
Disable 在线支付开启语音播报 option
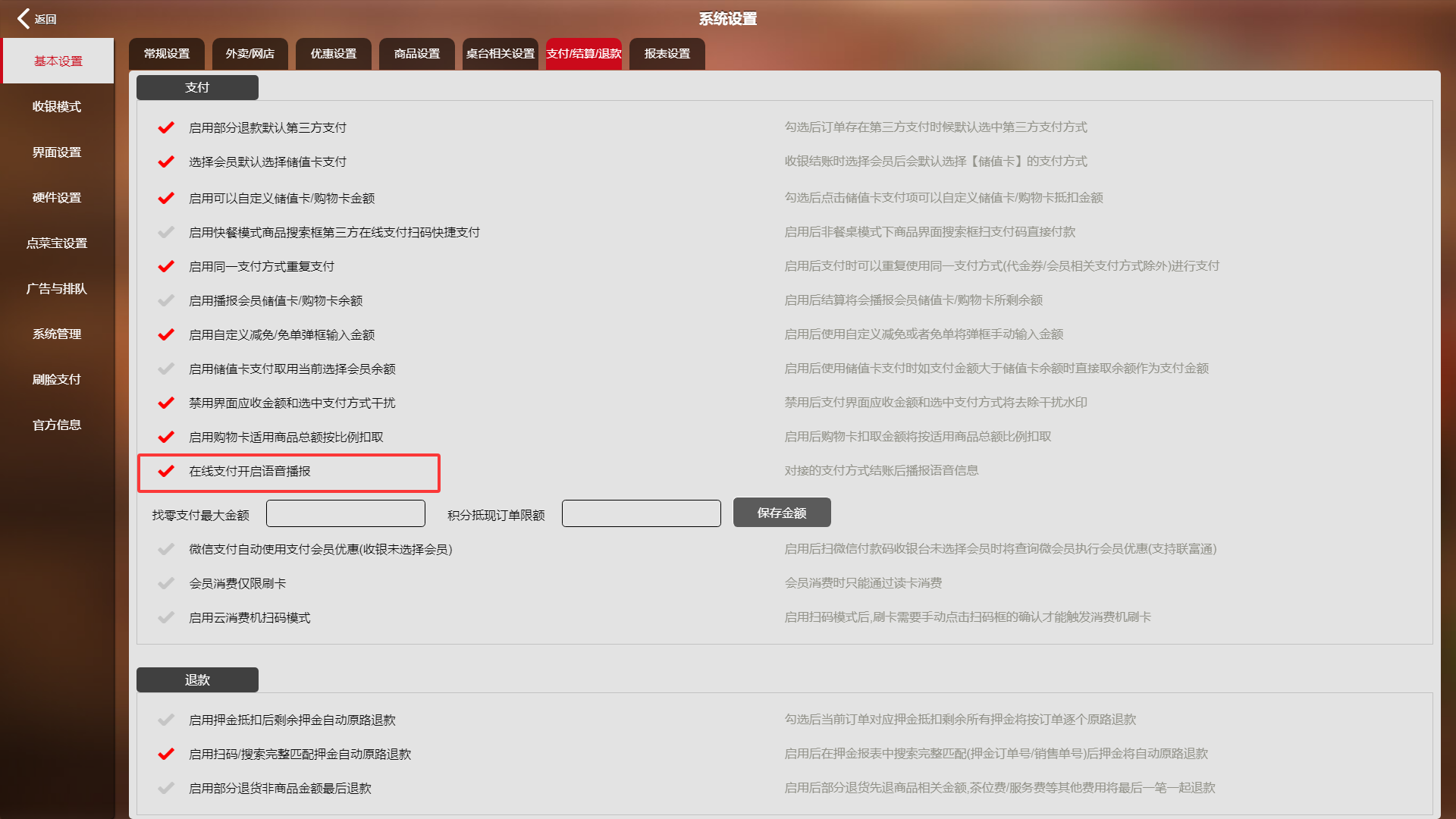[x=166, y=471]
